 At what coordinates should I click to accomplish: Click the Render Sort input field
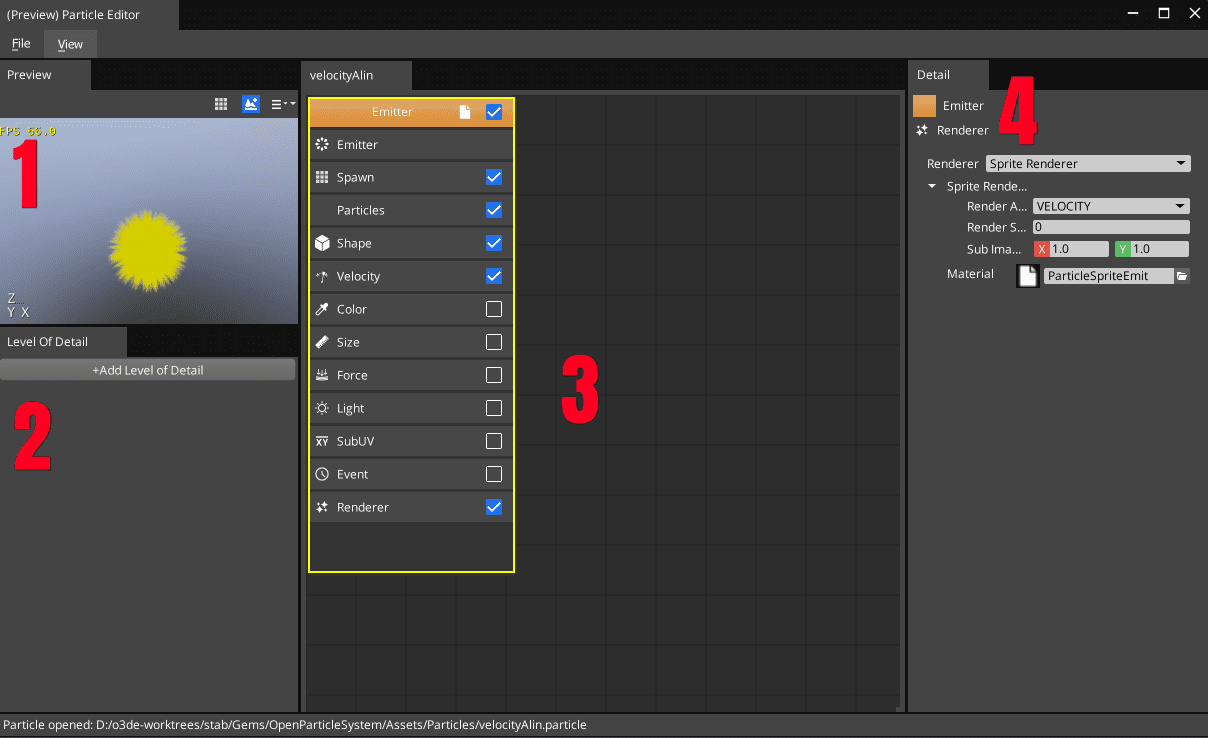[1111, 228]
